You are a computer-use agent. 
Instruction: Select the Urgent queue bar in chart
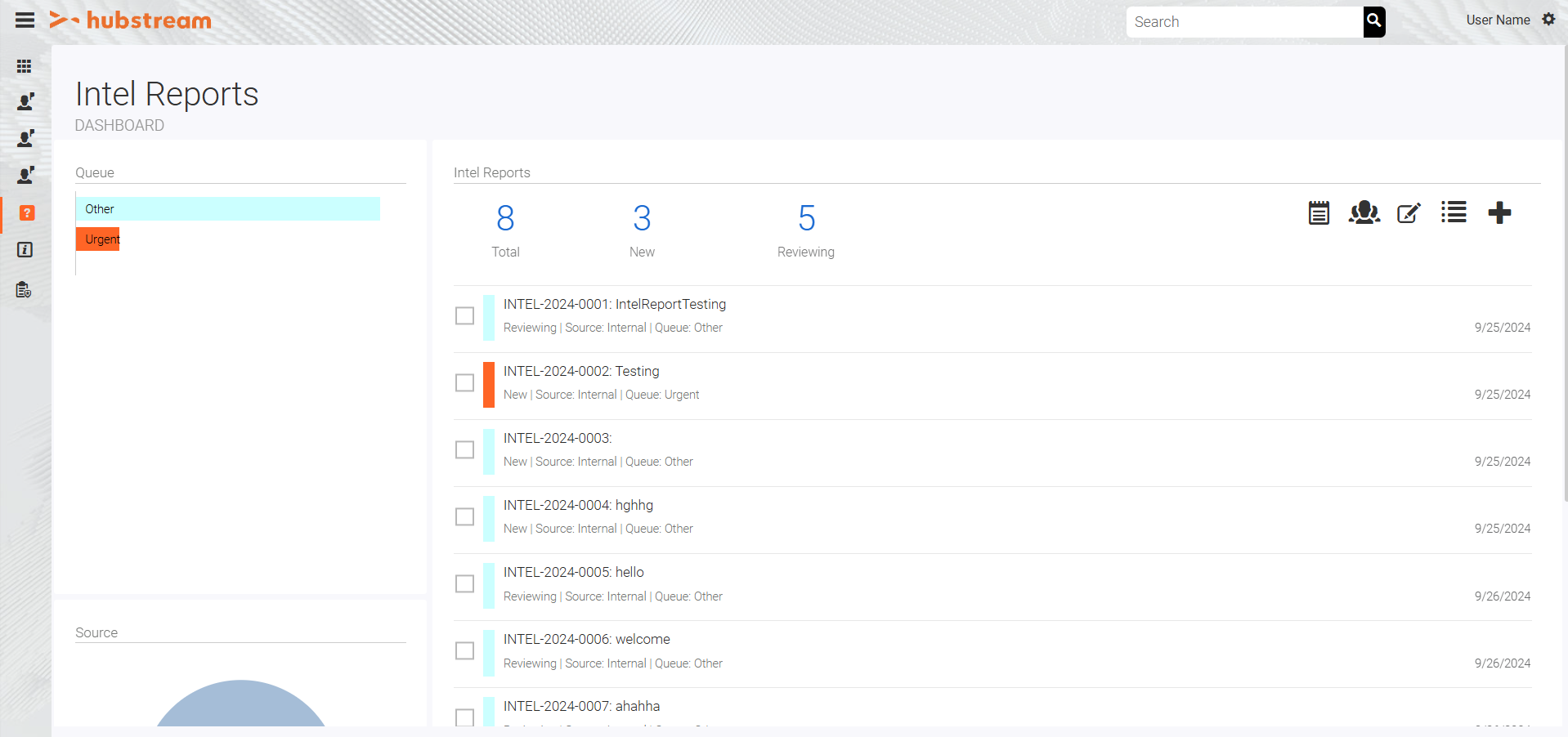[98, 239]
